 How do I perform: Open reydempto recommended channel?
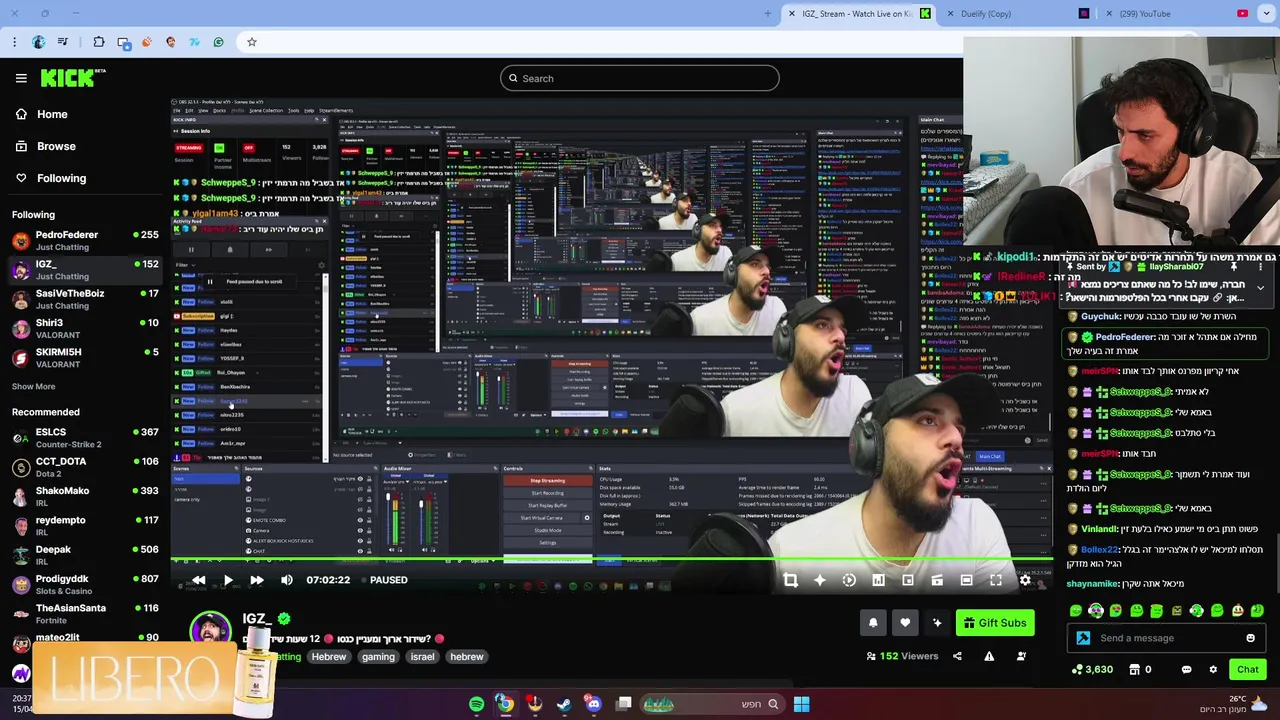[84, 525]
